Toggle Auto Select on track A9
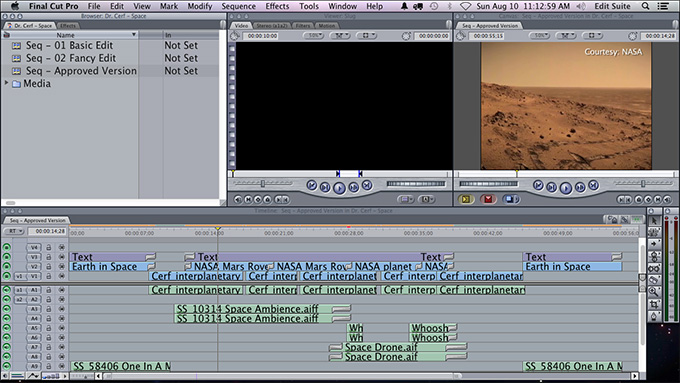Screen dimensions: 680x383 click(x=62, y=366)
